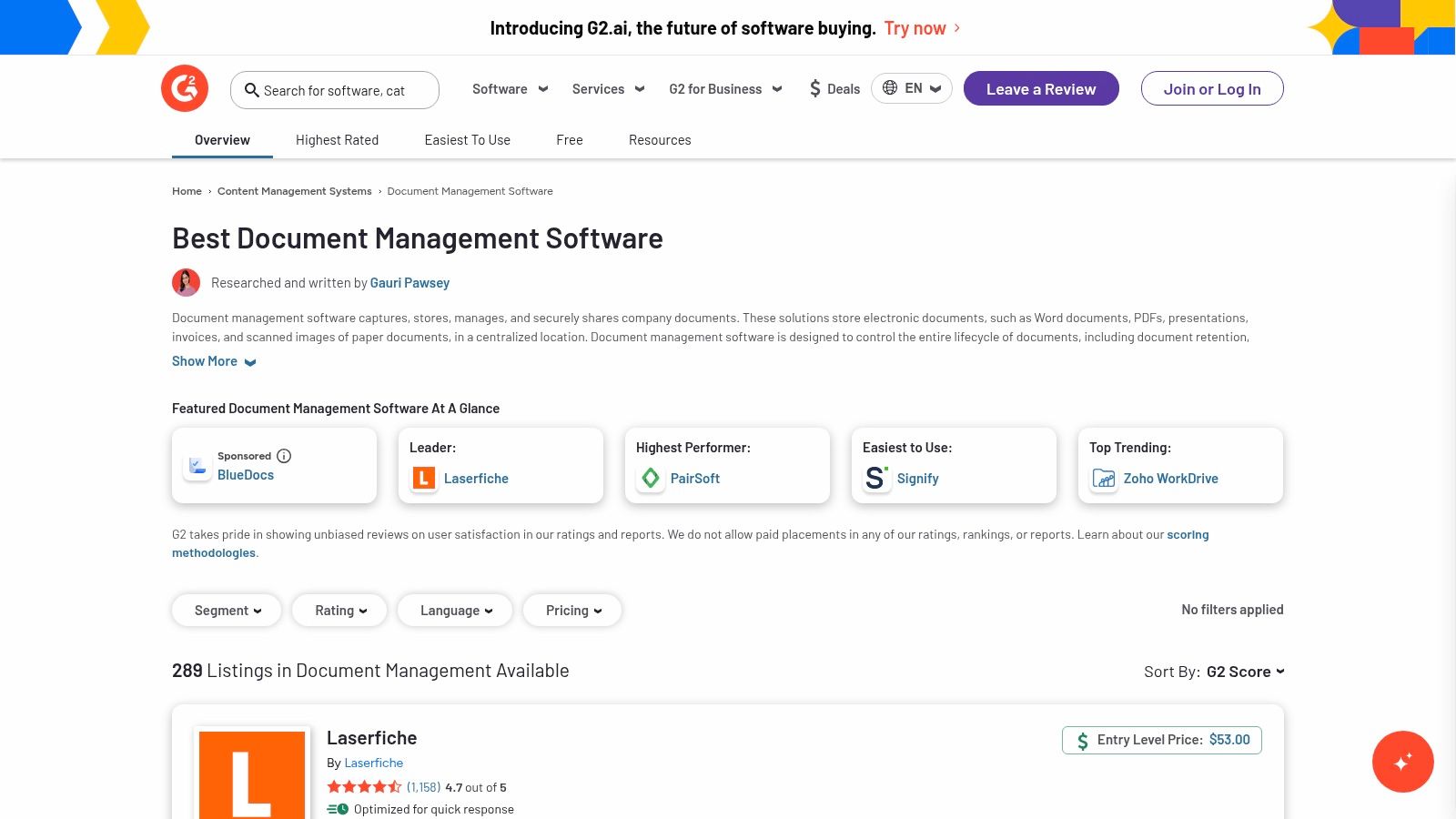Click the Deals dollar sign icon
1456x819 pixels.
coord(815,88)
